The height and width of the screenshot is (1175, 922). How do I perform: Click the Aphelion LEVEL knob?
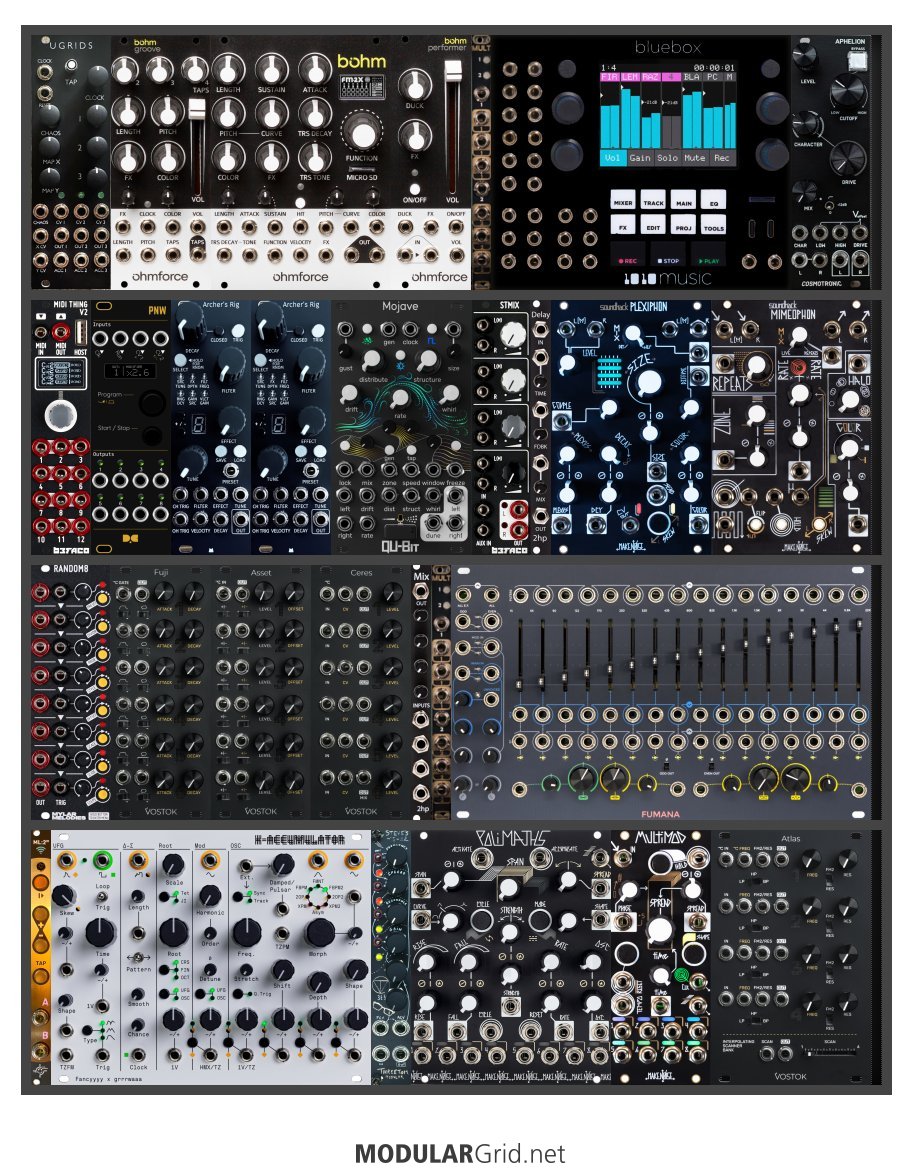804,55
